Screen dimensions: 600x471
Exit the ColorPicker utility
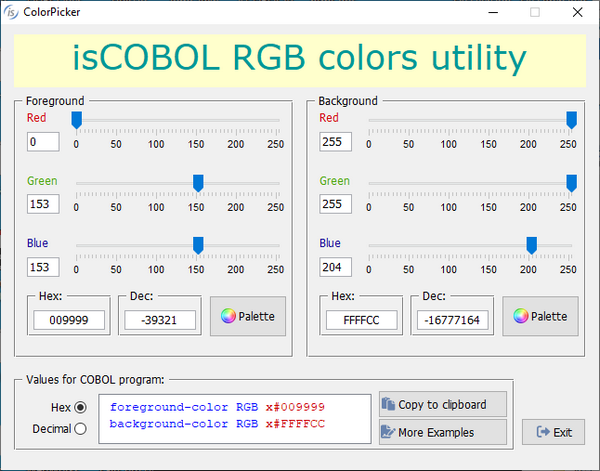click(553, 432)
